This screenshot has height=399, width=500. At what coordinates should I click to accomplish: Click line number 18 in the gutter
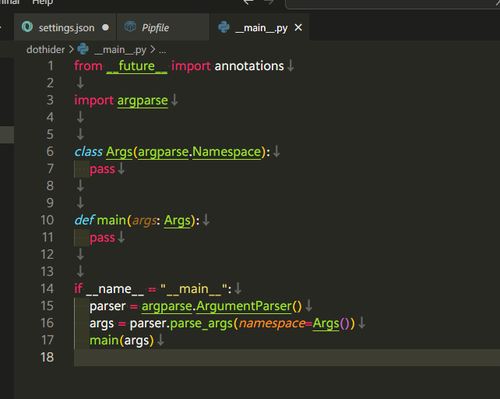coord(47,357)
